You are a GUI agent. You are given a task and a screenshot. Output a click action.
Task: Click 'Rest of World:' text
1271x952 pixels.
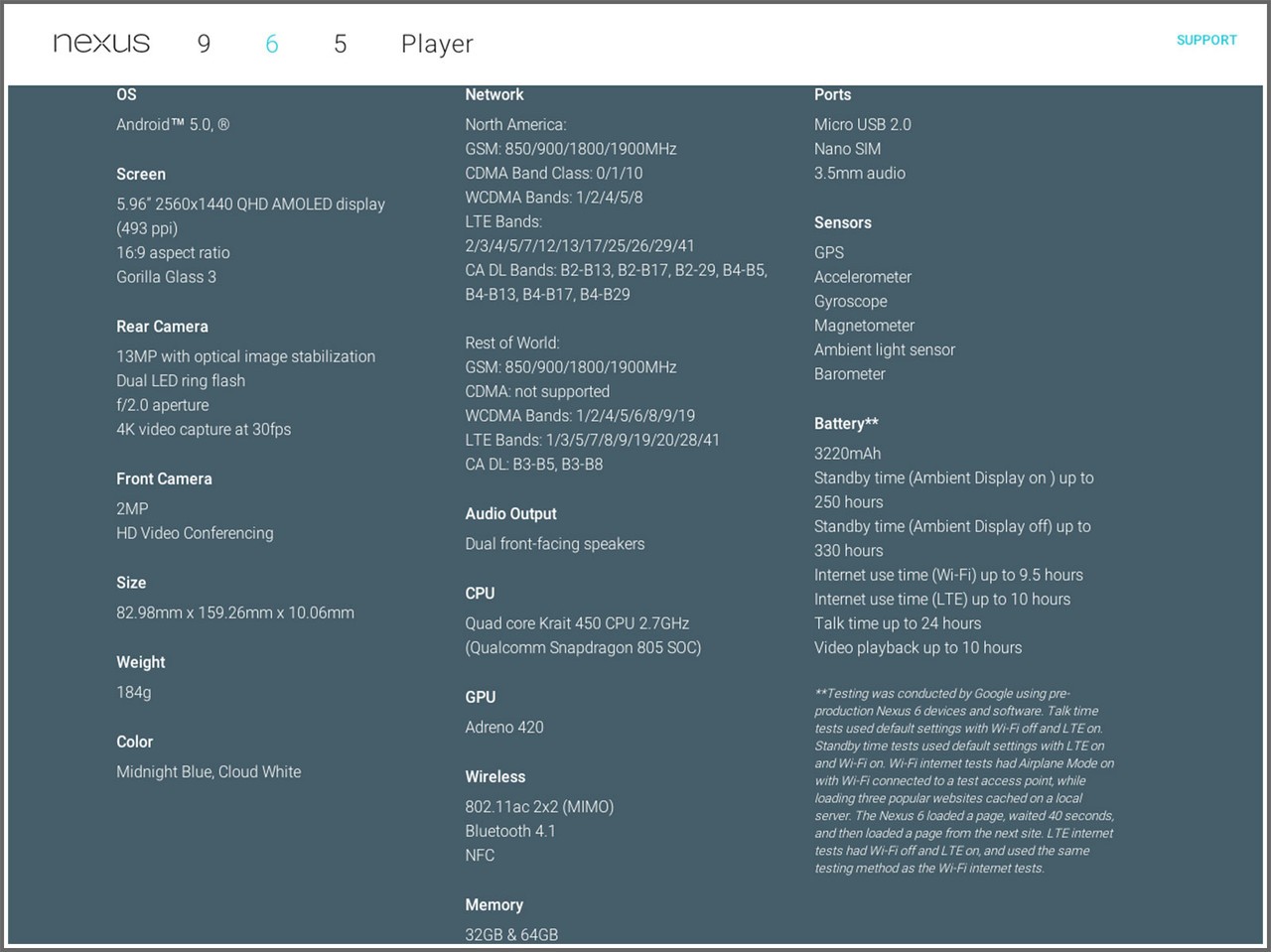pos(512,342)
